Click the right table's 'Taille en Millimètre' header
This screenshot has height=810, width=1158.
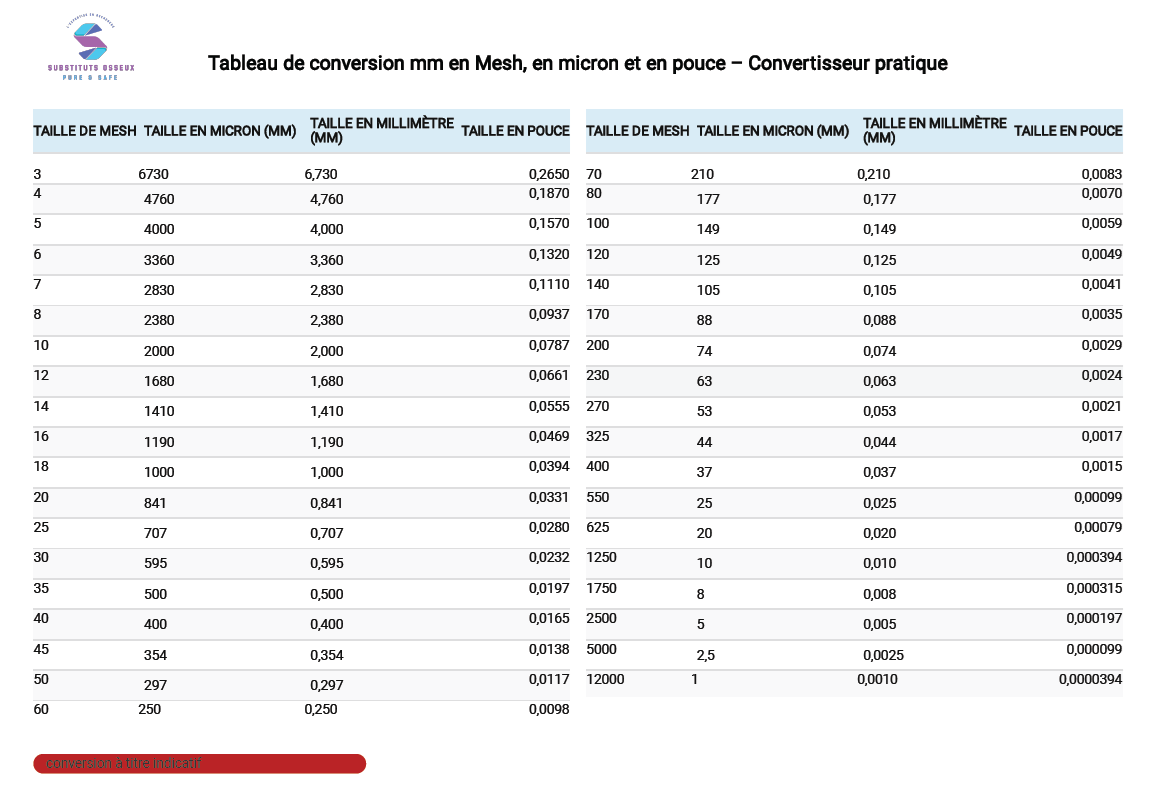[x=934, y=130]
